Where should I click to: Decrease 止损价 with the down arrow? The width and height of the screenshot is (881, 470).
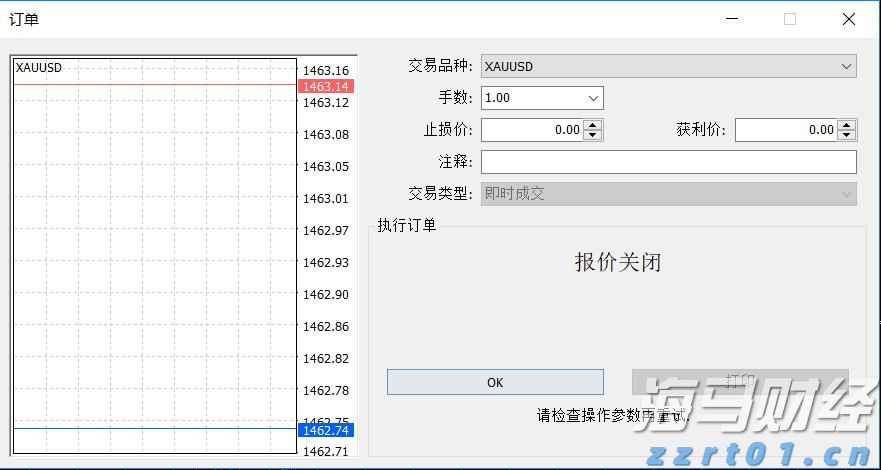(x=593, y=135)
